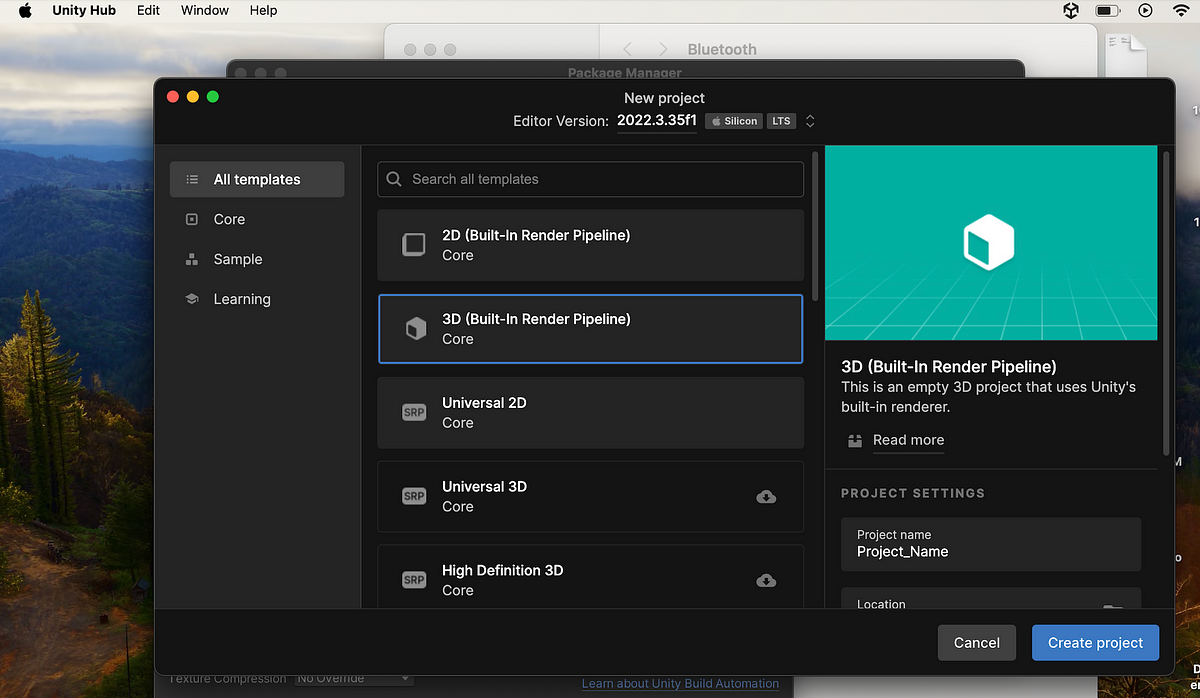Open the Read more link
The height and width of the screenshot is (698, 1200).
click(x=908, y=440)
